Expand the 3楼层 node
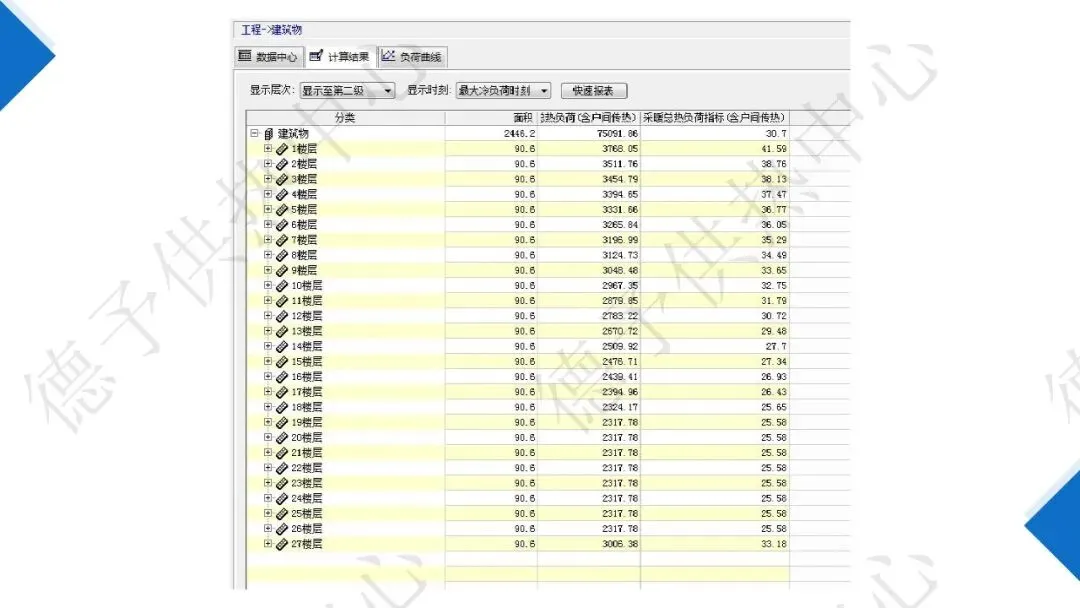 [x=268, y=179]
